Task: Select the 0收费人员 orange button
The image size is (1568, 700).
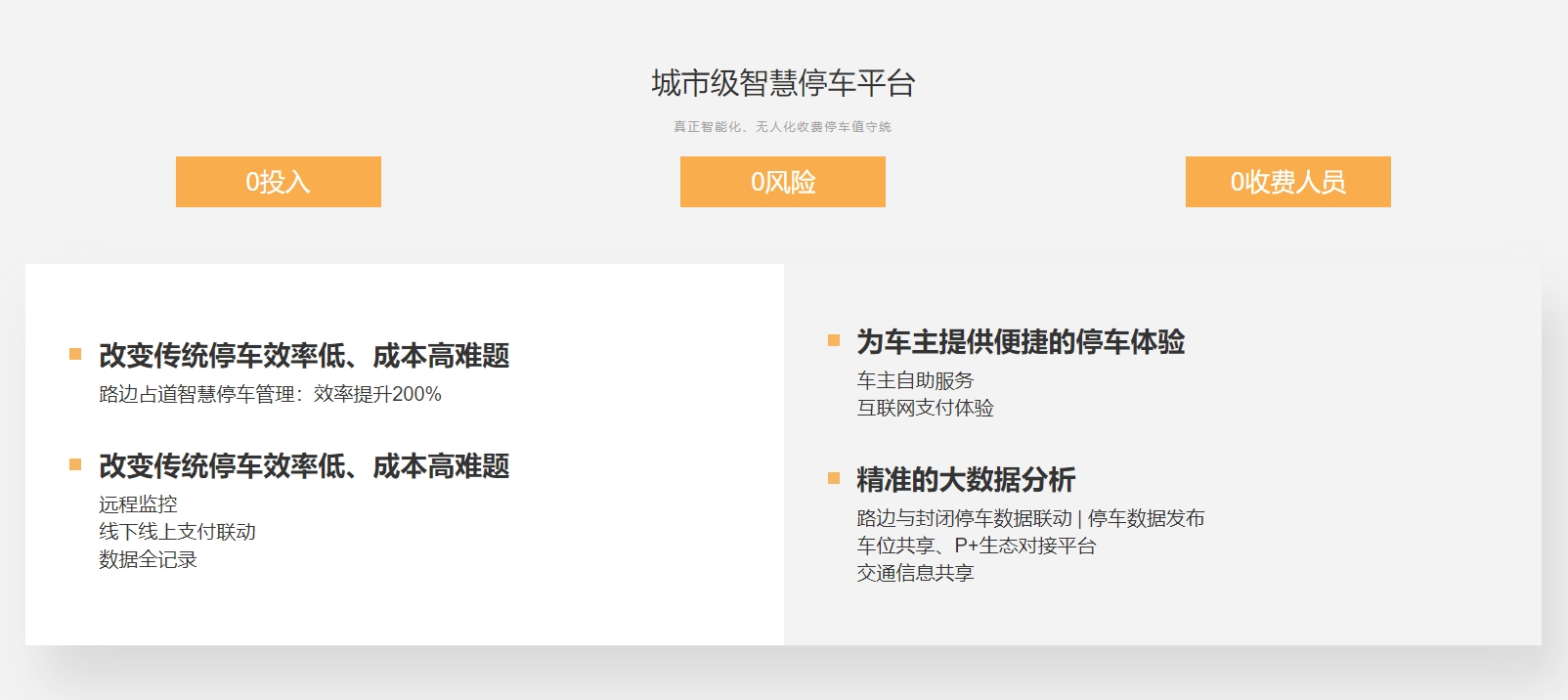Action: pos(1287,182)
